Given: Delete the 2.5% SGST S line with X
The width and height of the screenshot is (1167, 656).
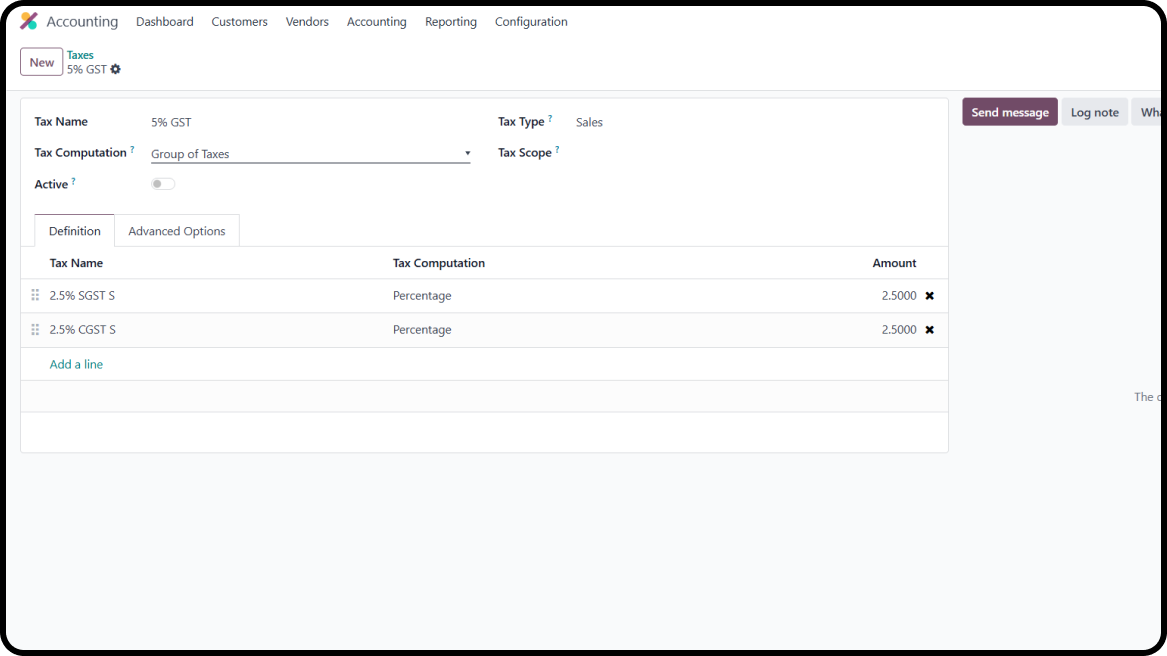Looking at the screenshot, I should pos(929,295).
